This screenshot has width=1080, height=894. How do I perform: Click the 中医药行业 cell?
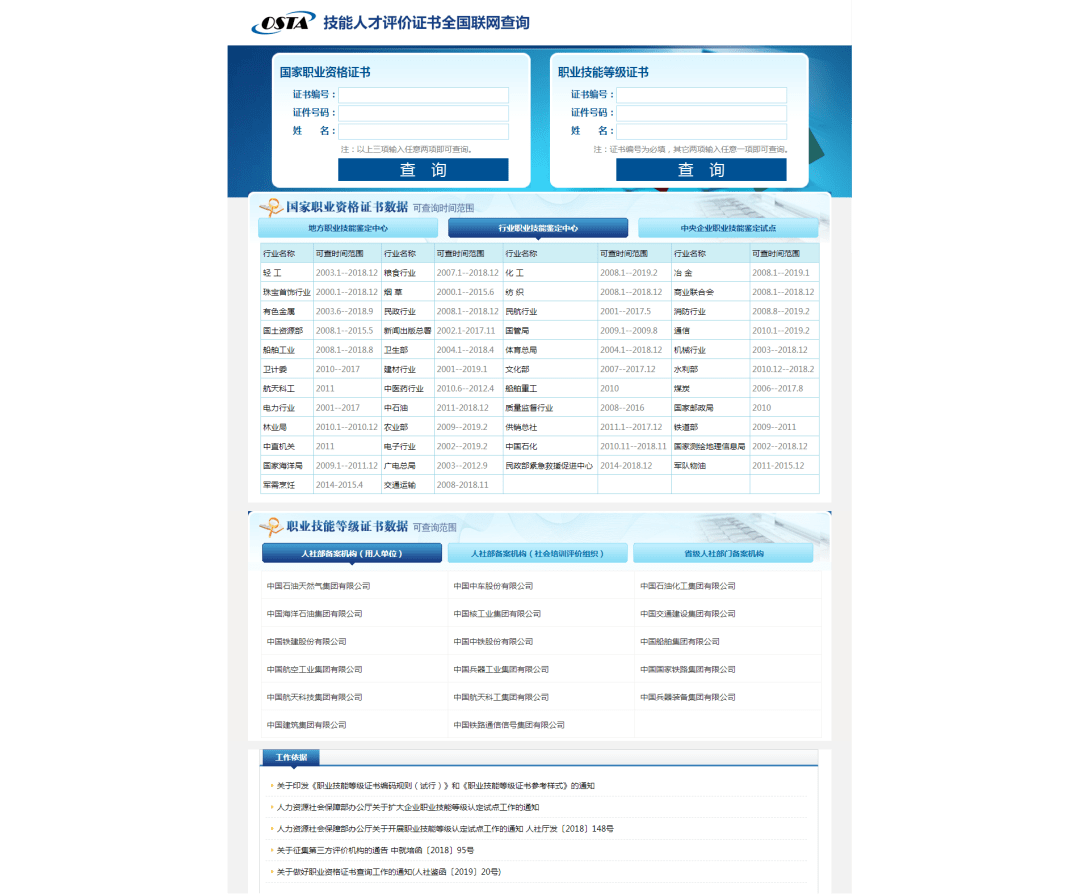[x=408, y=388]
